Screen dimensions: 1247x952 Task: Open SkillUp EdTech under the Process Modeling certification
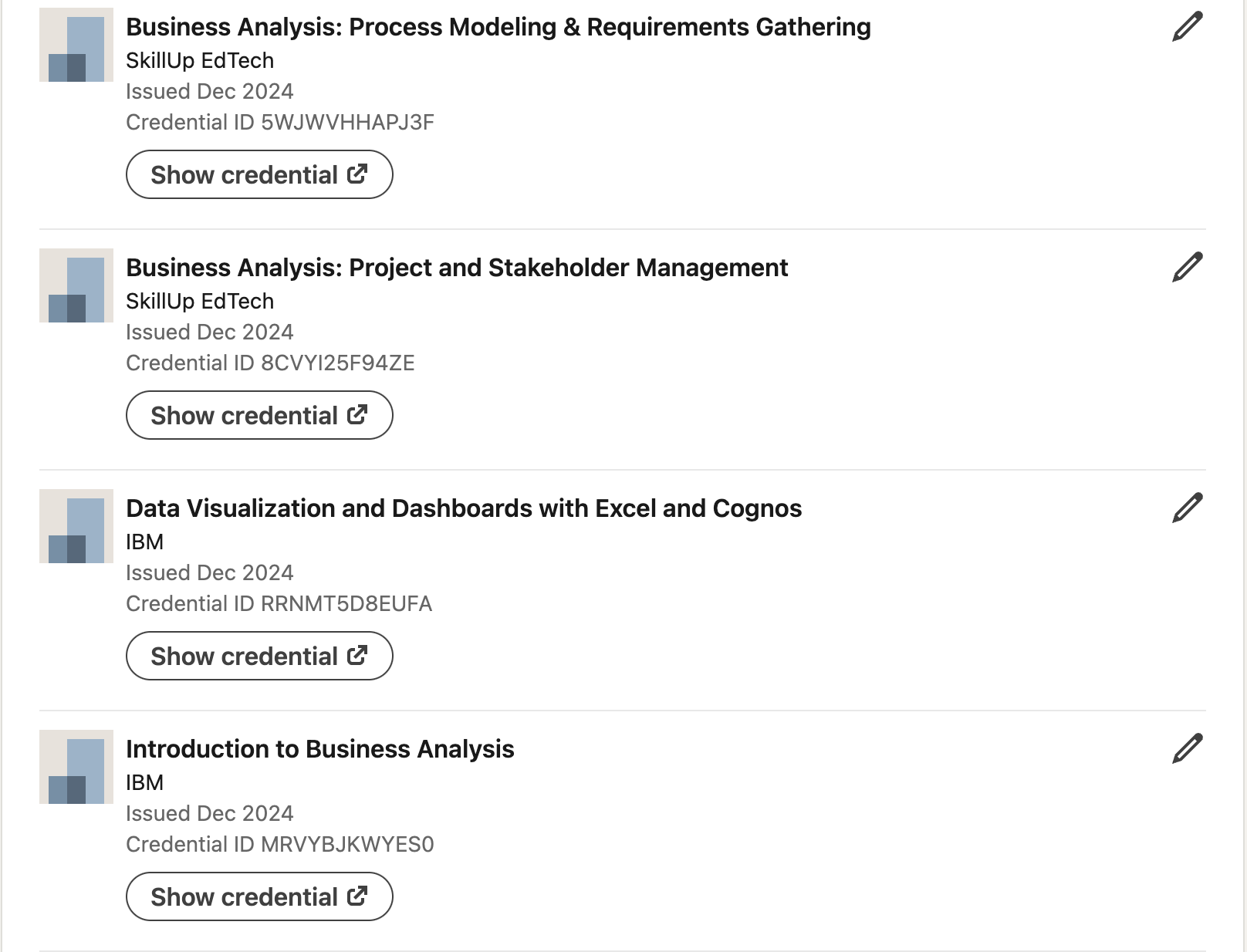(x=200, y=60)
